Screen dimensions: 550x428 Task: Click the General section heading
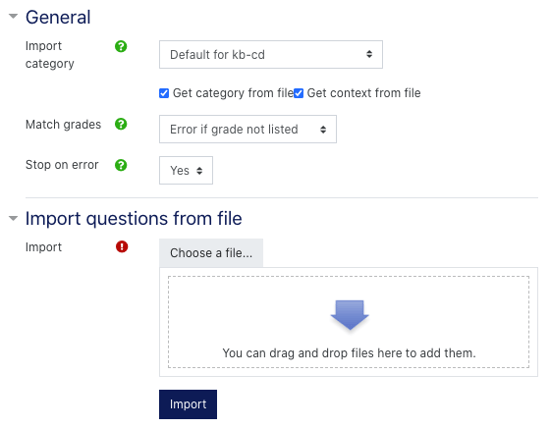(58, 17)
